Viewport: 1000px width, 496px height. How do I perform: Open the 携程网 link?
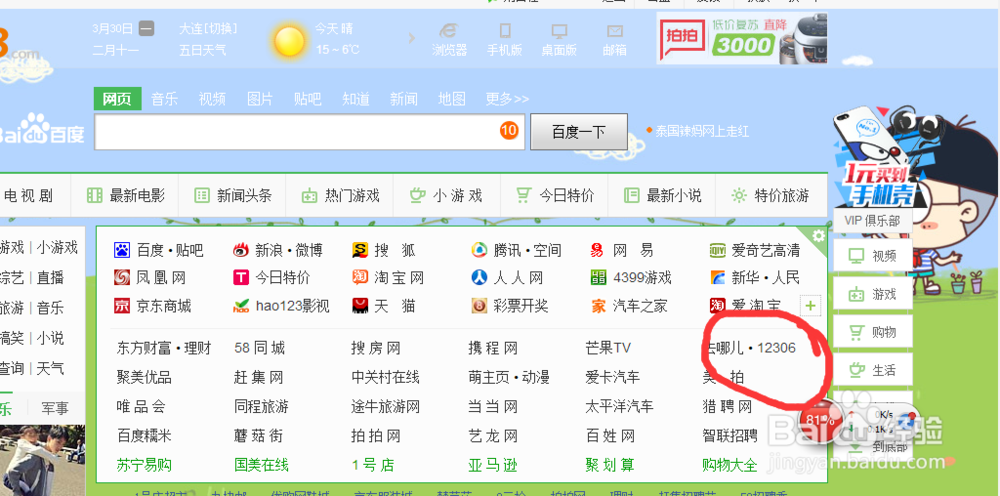click(x=493, y=348)
